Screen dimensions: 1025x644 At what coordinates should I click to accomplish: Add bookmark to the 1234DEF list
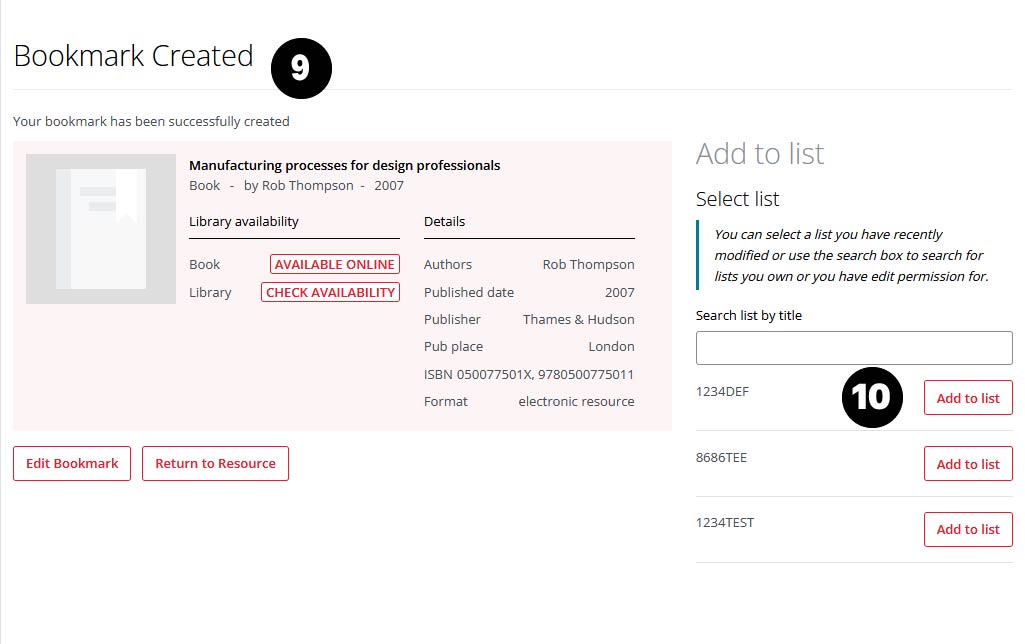click(967, 398)
